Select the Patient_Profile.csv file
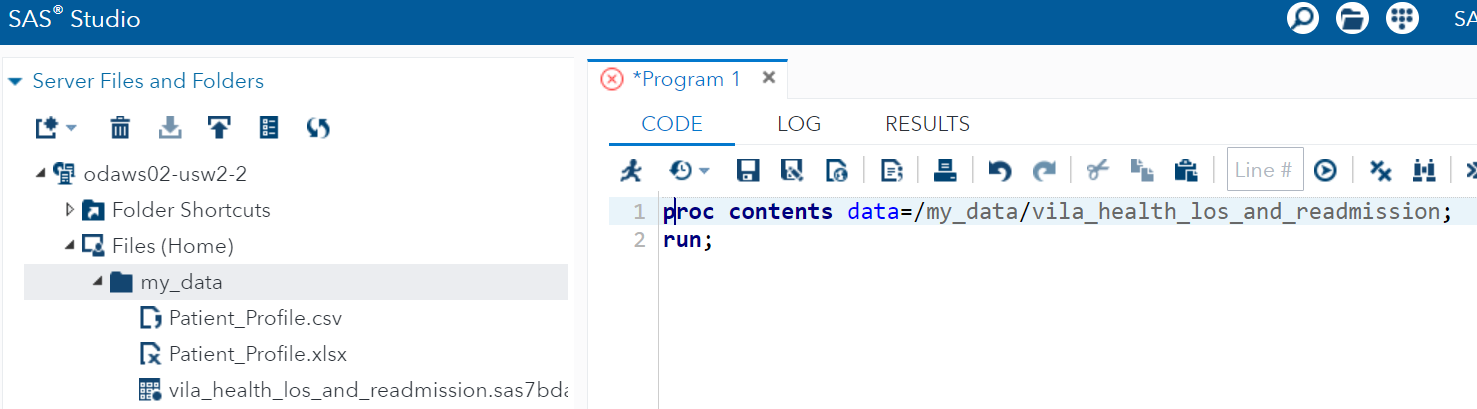 [255, 319]
